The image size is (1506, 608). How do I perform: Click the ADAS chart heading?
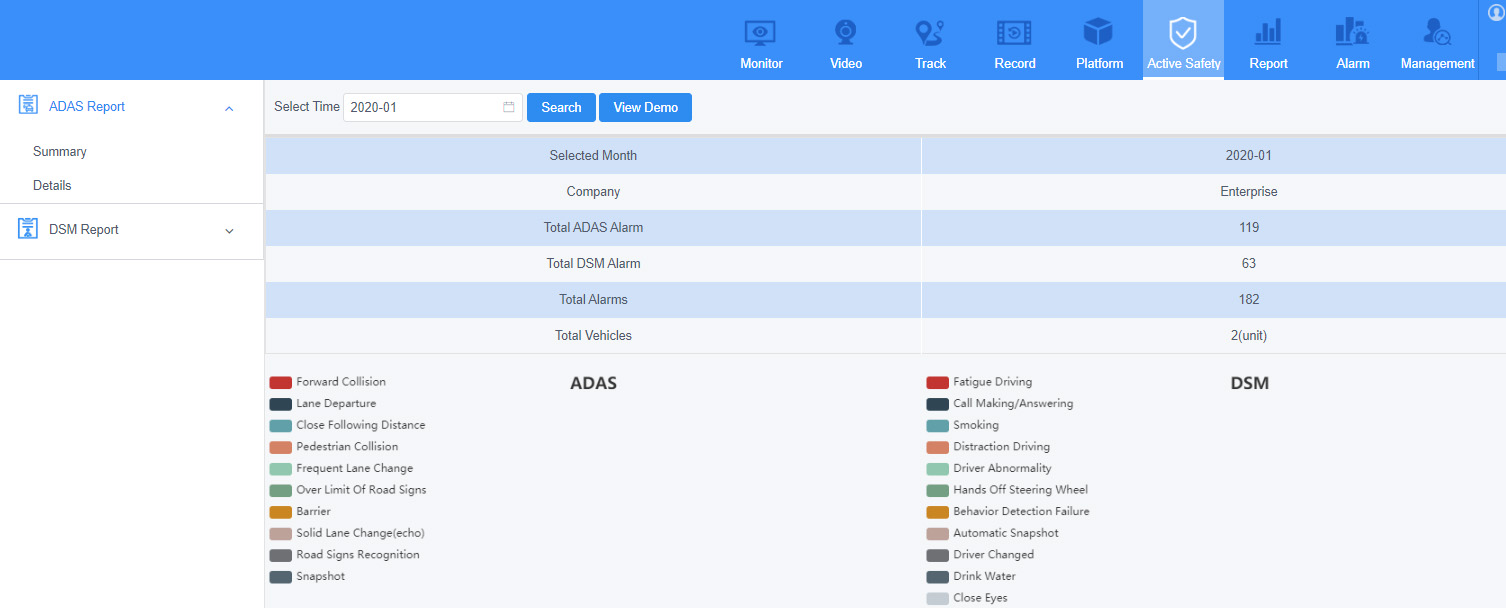[593, 383]
